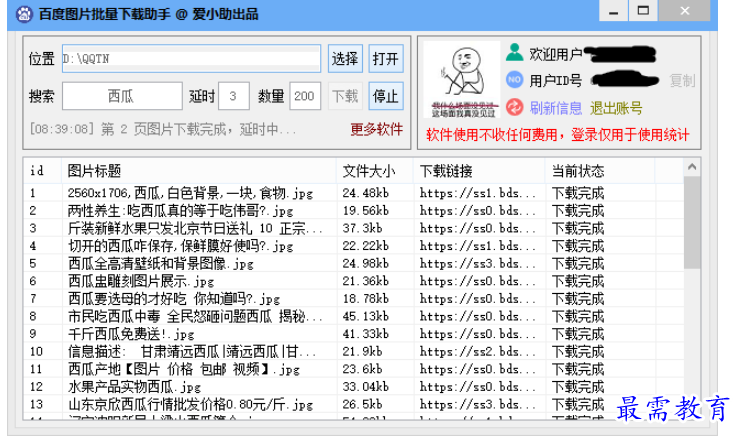Select row 切开的西瓜咋保存
The width and height of the screenshot is (738, 440).
pos(354,246)
